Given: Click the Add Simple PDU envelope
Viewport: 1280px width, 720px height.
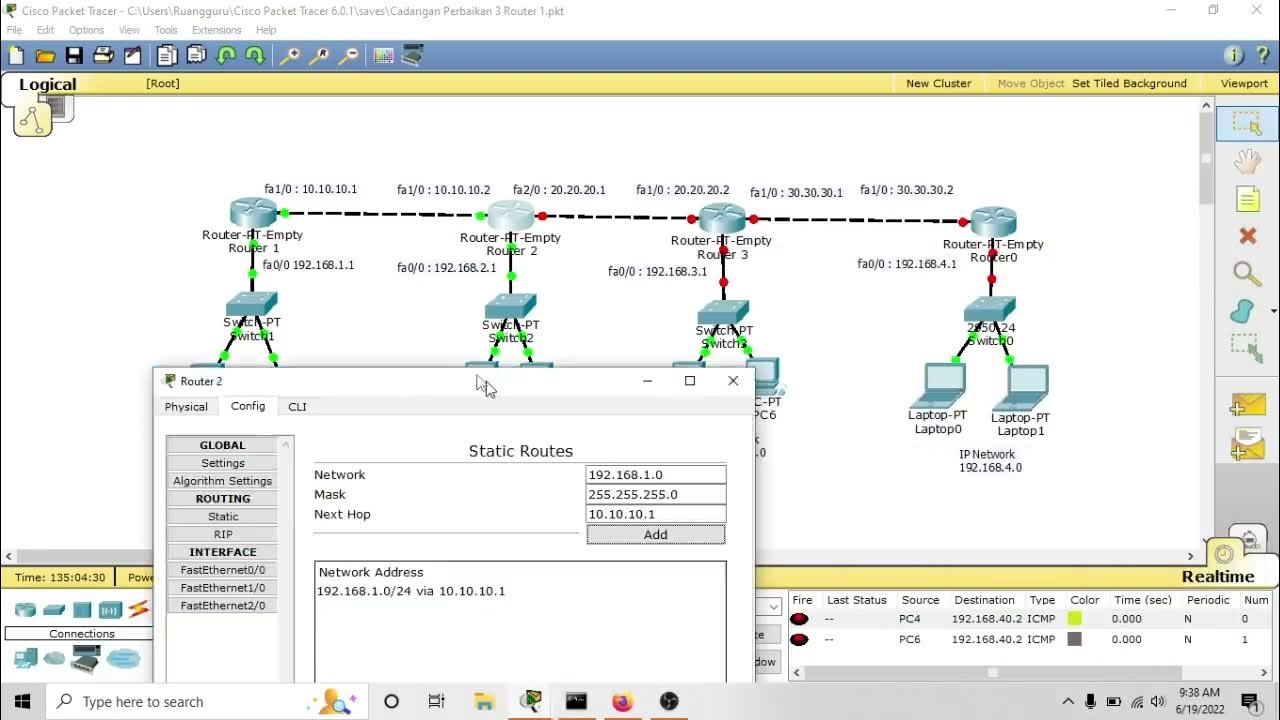Looking at the screenshot, I should pos(1247,404).
